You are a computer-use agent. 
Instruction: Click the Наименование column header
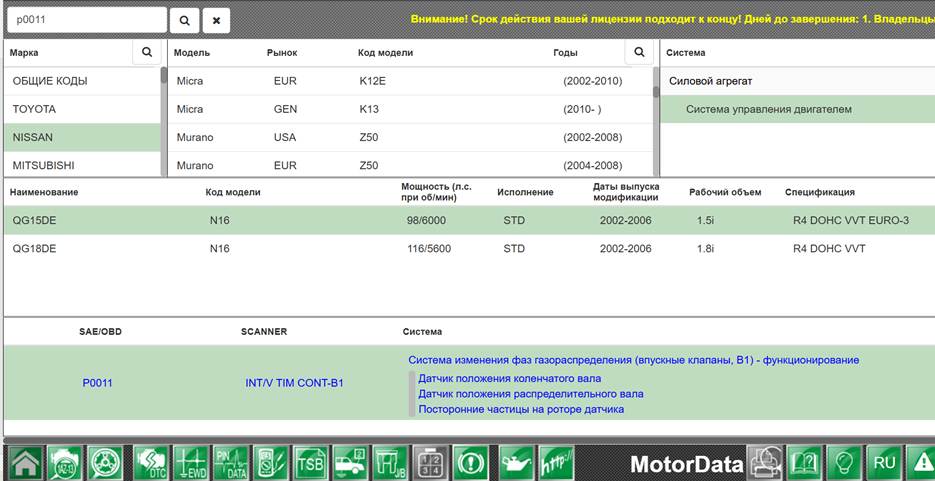(x=44, y=192)
